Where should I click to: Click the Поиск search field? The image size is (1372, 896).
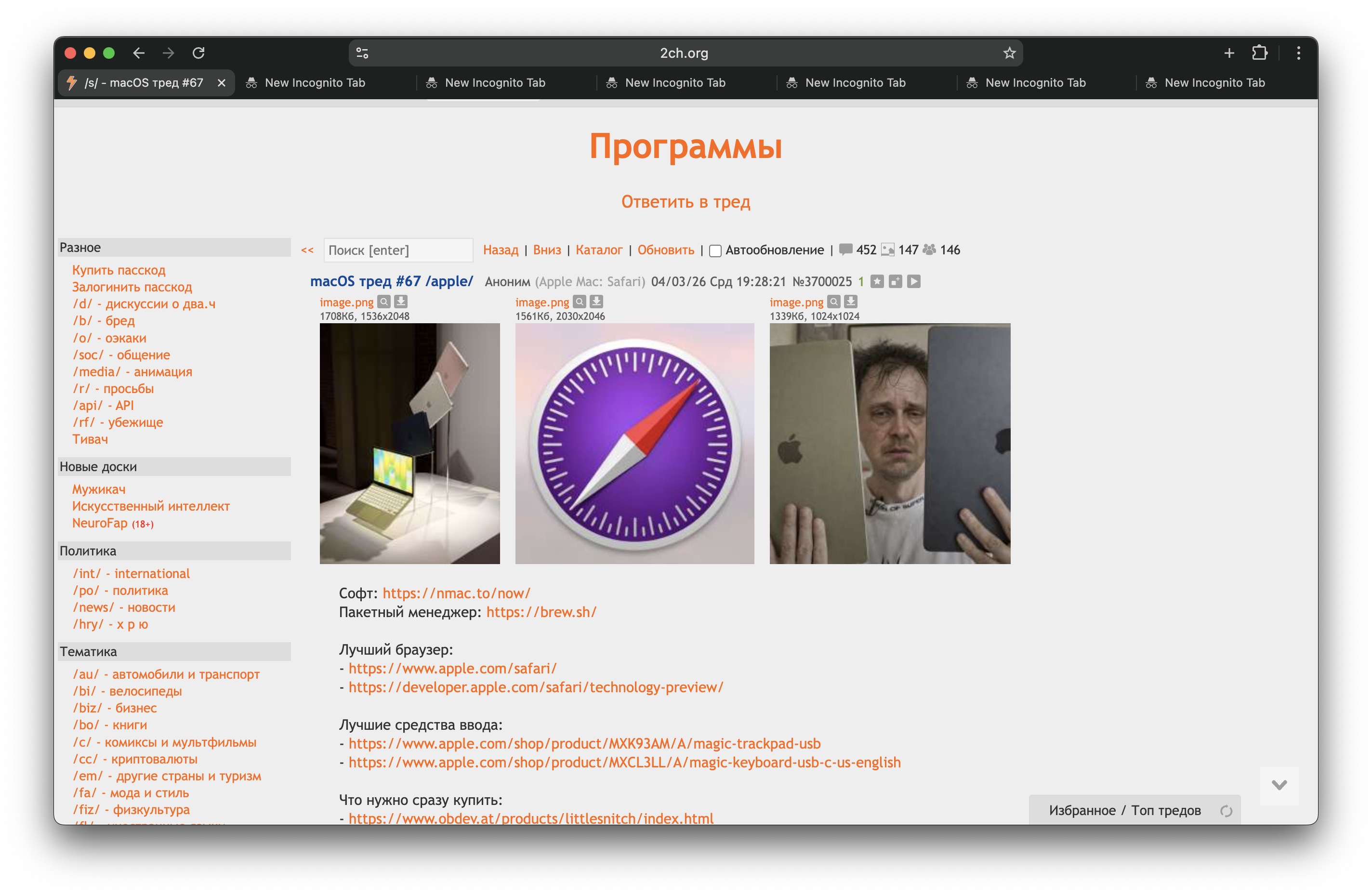click(x=398, y=250)
